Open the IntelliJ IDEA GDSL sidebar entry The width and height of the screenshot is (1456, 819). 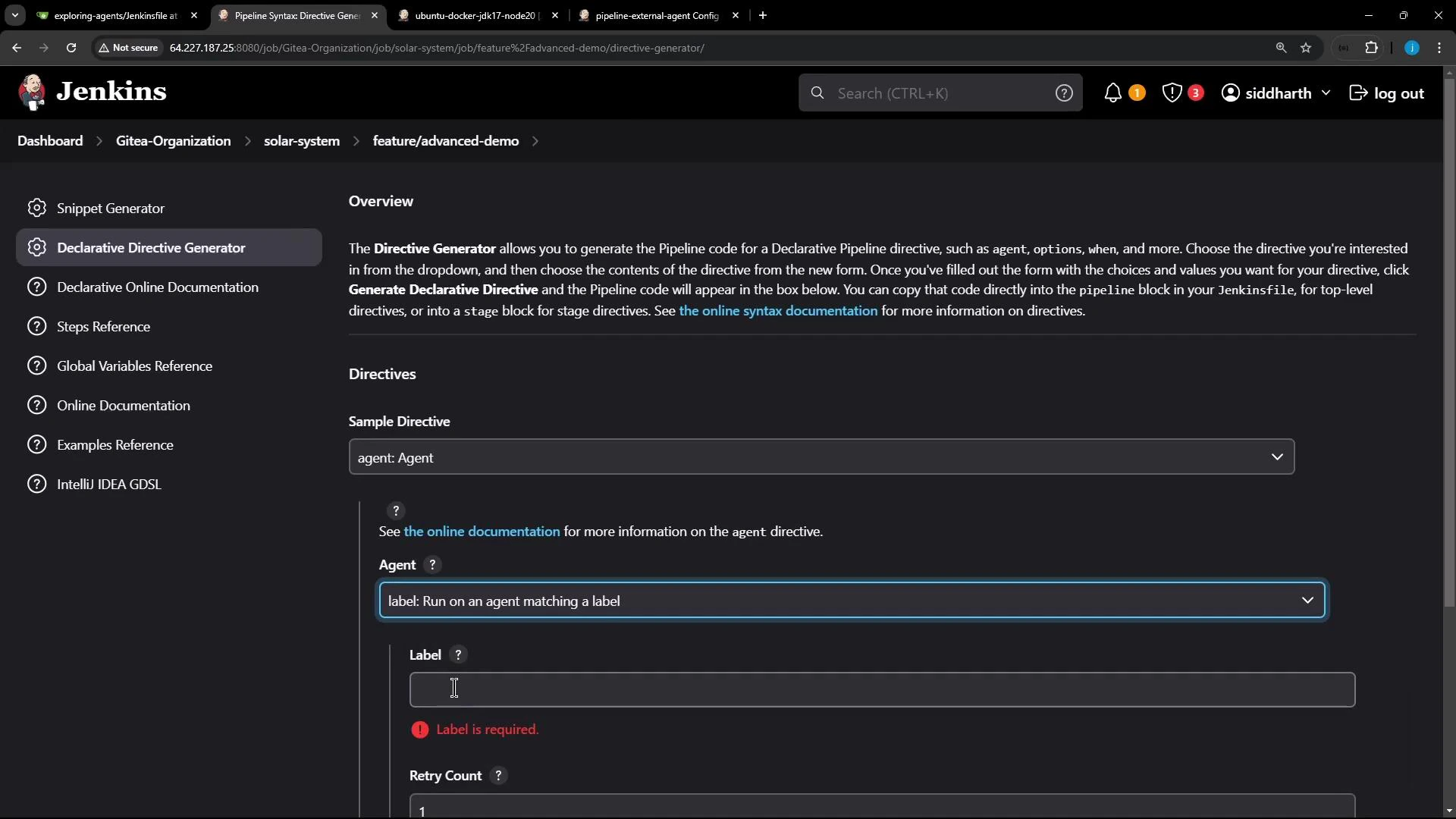[x=108, y=484]
